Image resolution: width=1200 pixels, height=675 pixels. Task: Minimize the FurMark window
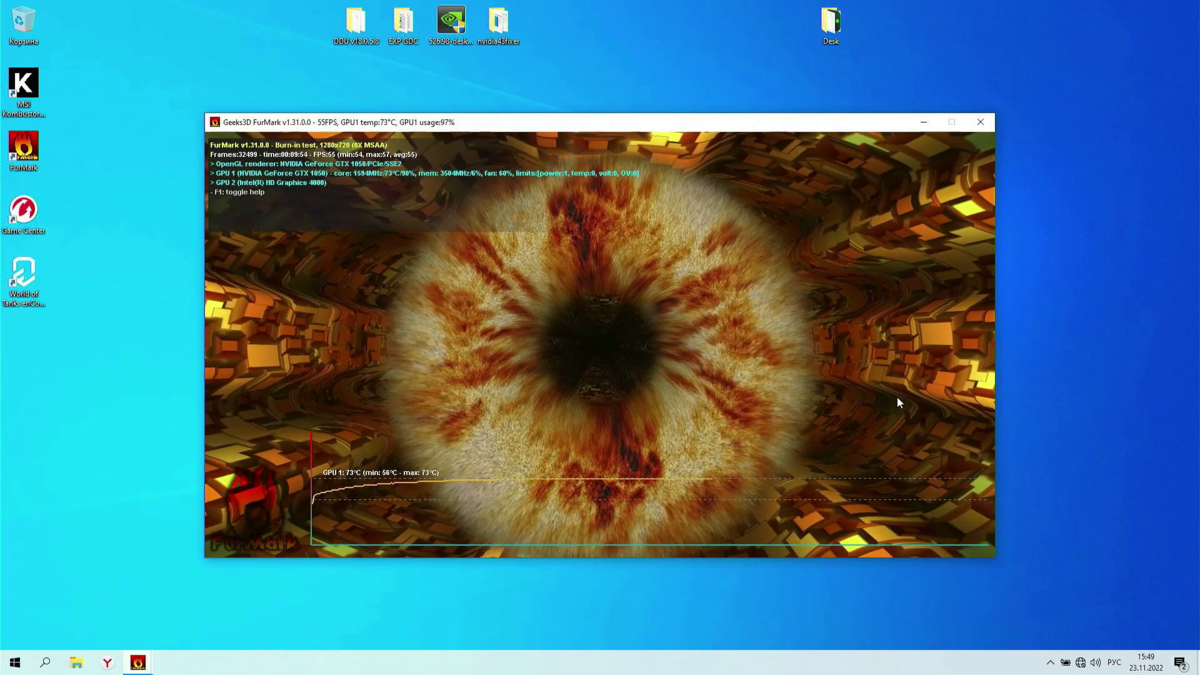923,122
